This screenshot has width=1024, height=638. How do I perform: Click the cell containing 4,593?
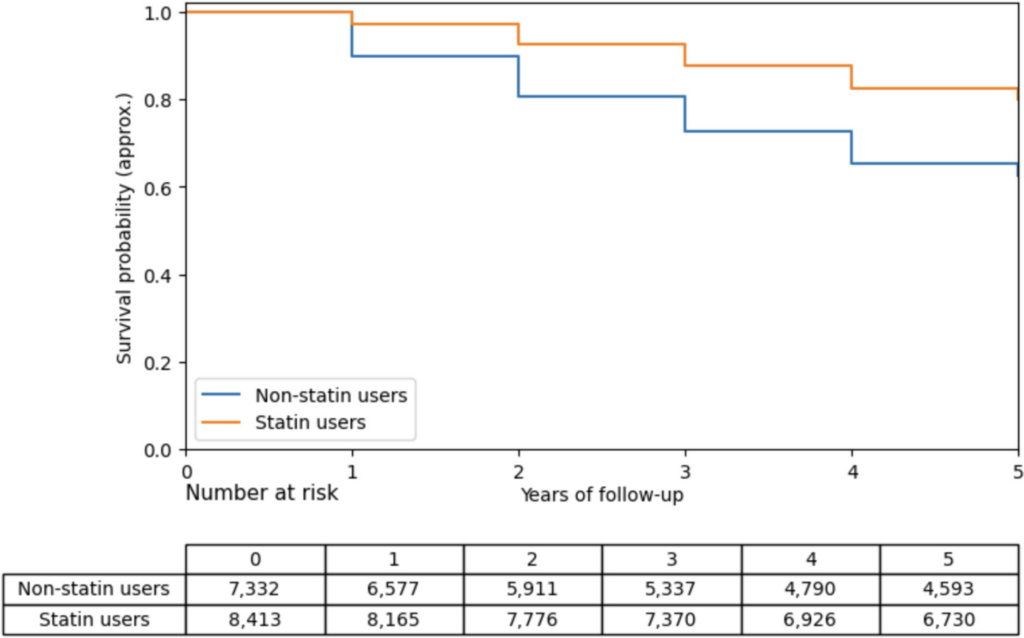[949, 589]
